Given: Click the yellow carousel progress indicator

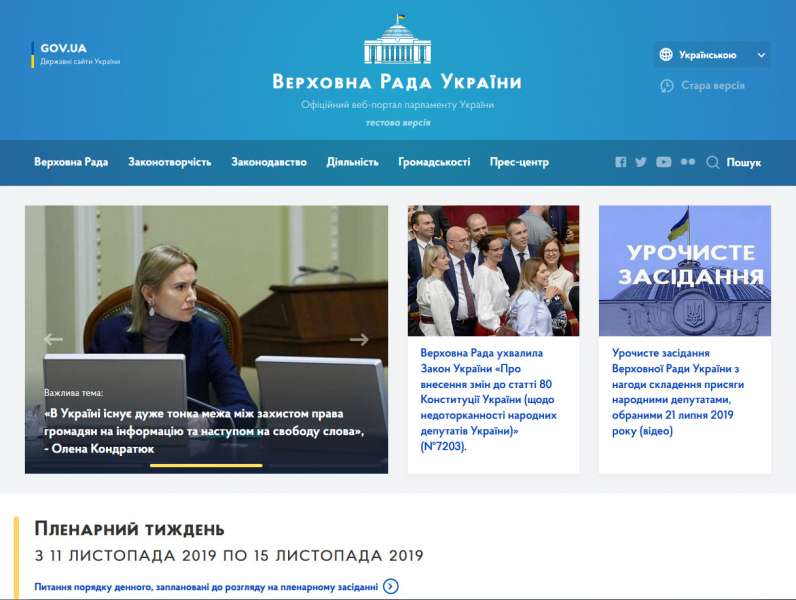Looking at the screenshot, I should point(206,465).
